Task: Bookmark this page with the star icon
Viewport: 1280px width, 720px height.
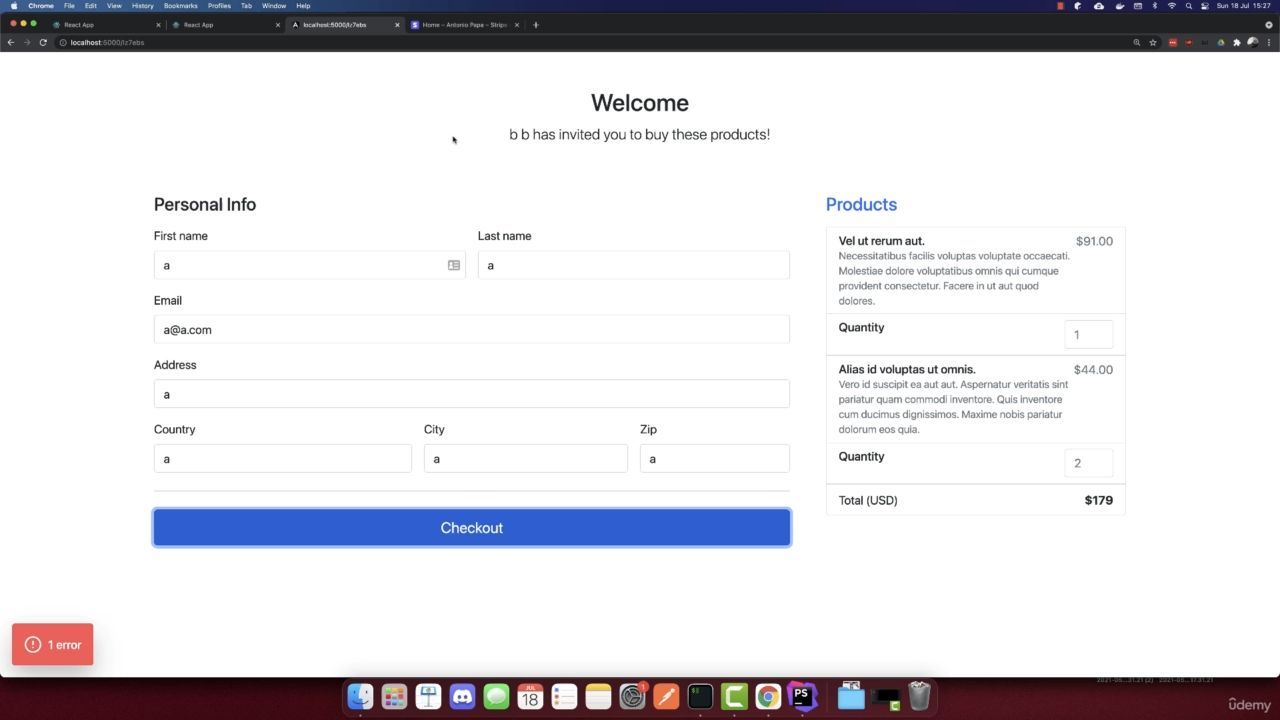Action: 1153,42
